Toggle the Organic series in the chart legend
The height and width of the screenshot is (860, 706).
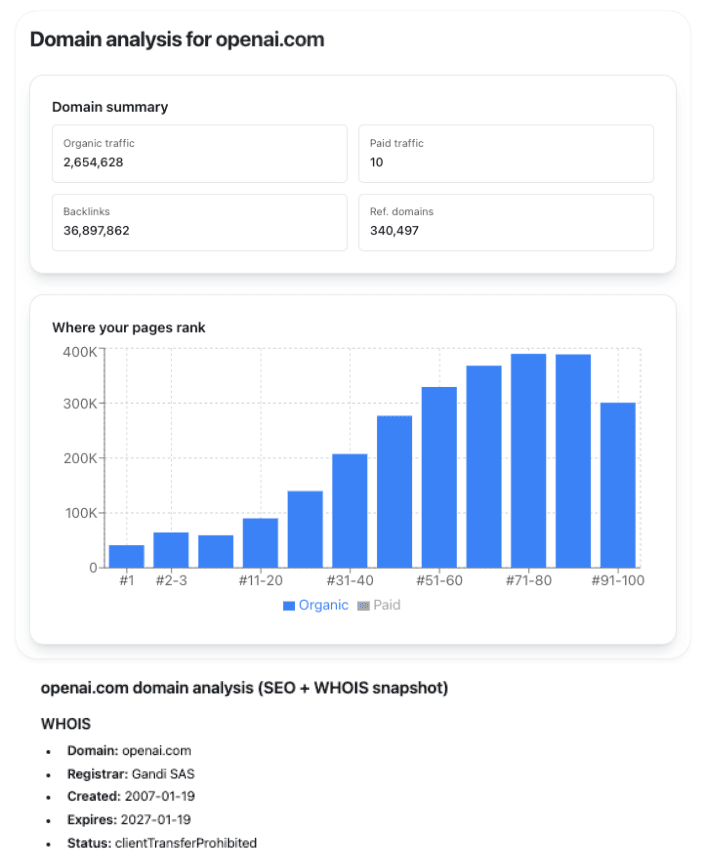tap(315, 605)
